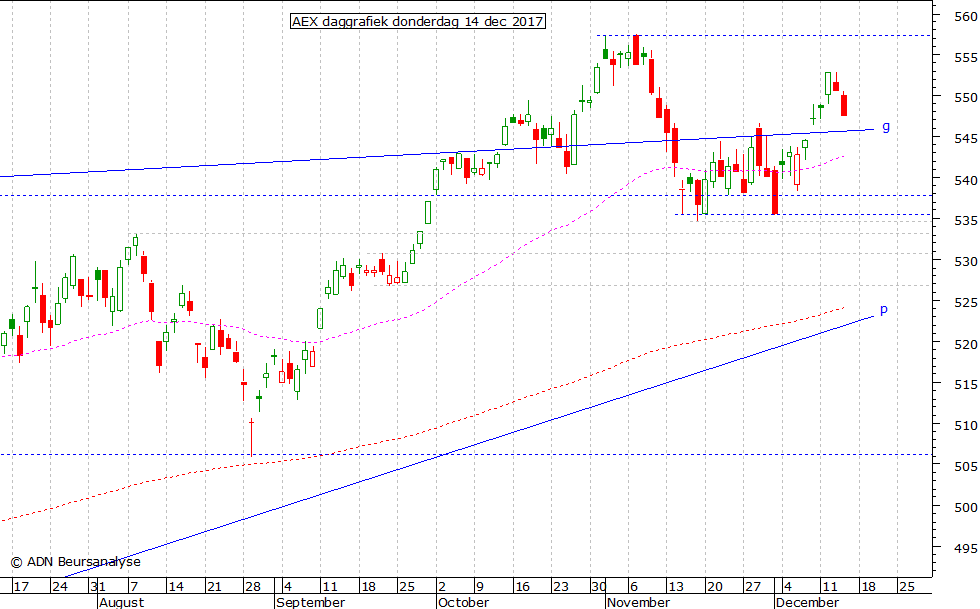The height and width of the screenshot is (609, 980).
Task: Select the date axis label 2 in October
Action: pyautogui.click(x=442, y=586)
